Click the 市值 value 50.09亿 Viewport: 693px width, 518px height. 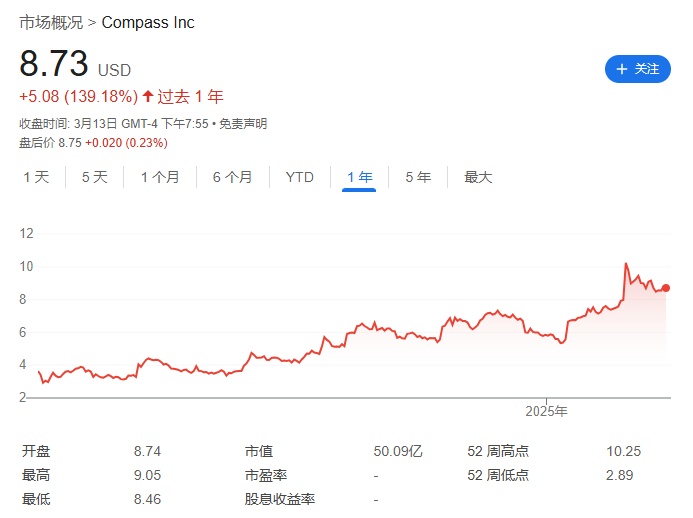pos(398,451)
